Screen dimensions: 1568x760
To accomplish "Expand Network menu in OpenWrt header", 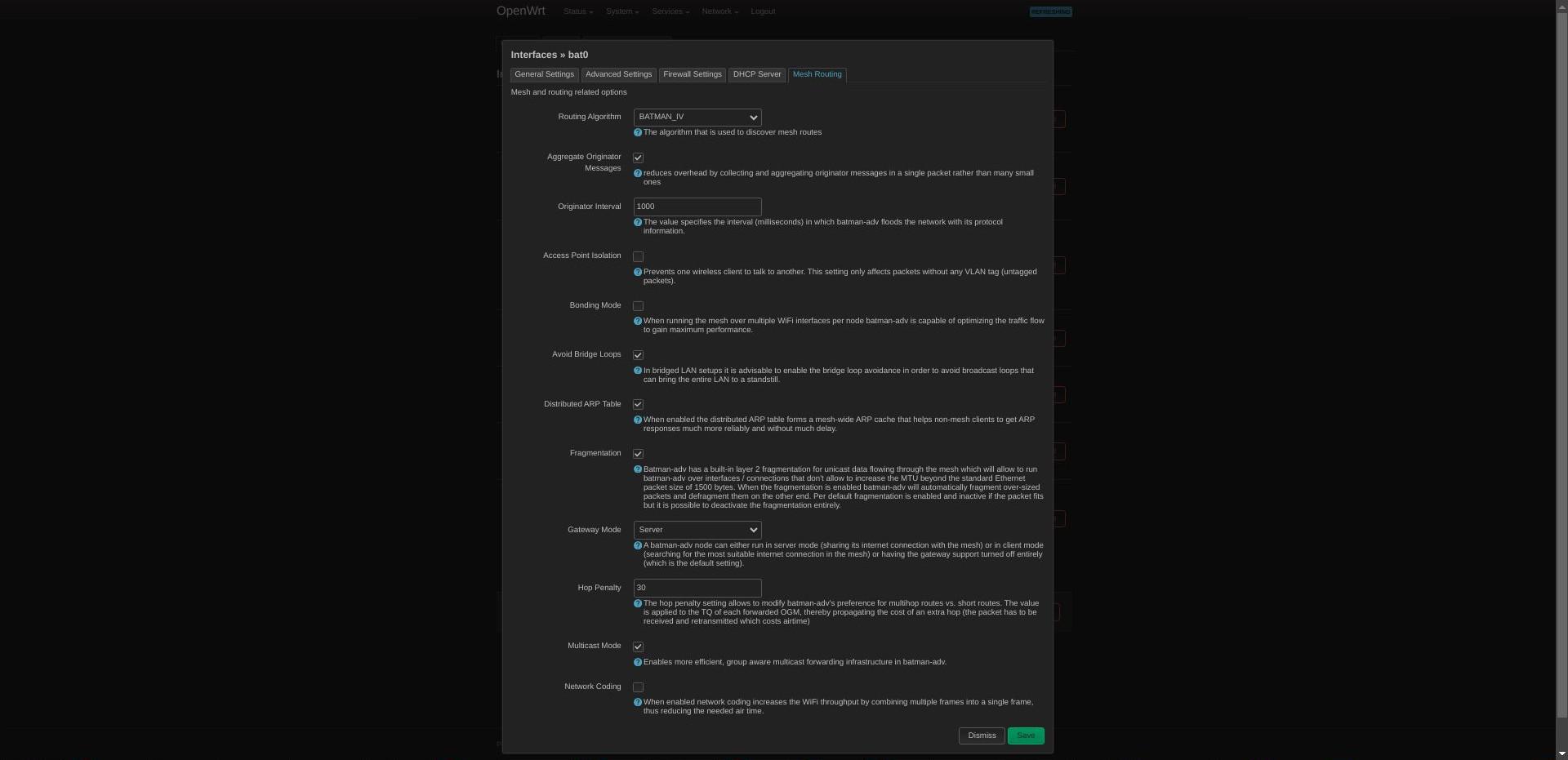I will click(720, 11).
